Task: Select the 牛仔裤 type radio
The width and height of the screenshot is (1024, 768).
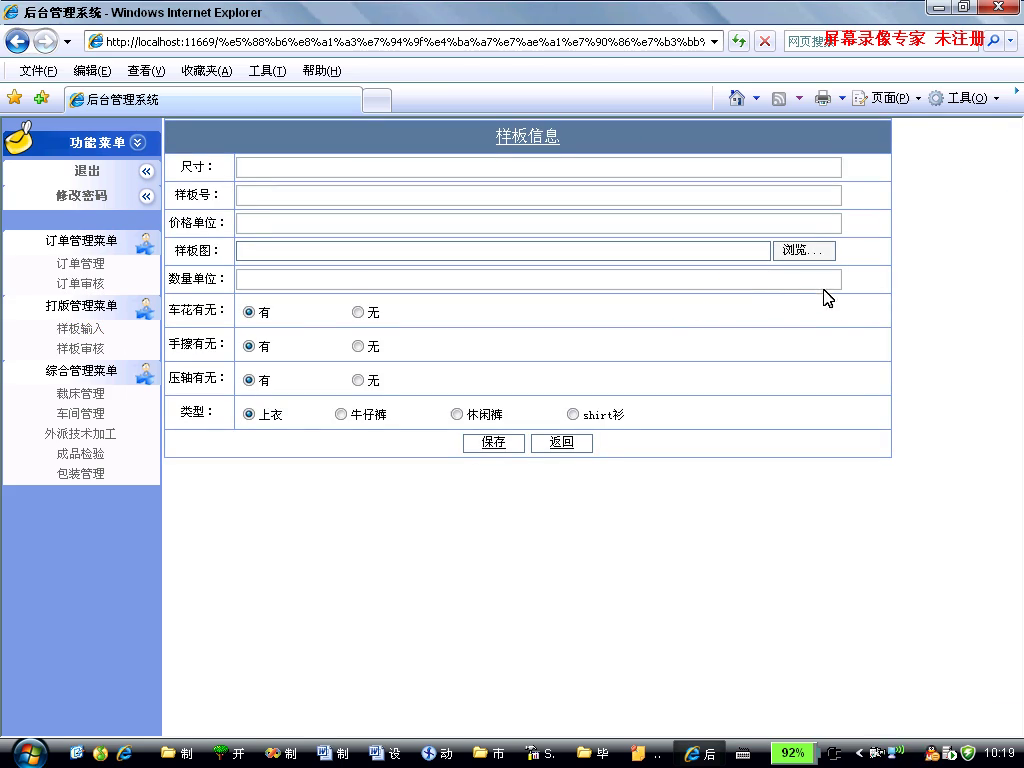Action: click(x=341, y=414)
